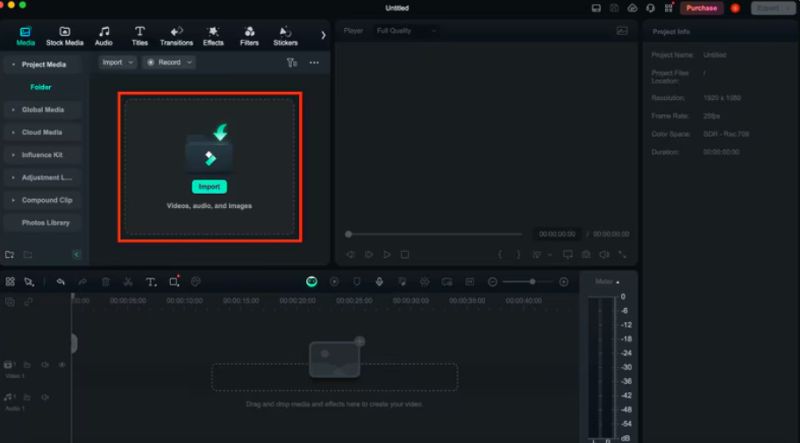Click the next frame button in player
Viewport: 800px width, 443px height.
(368, 254)
